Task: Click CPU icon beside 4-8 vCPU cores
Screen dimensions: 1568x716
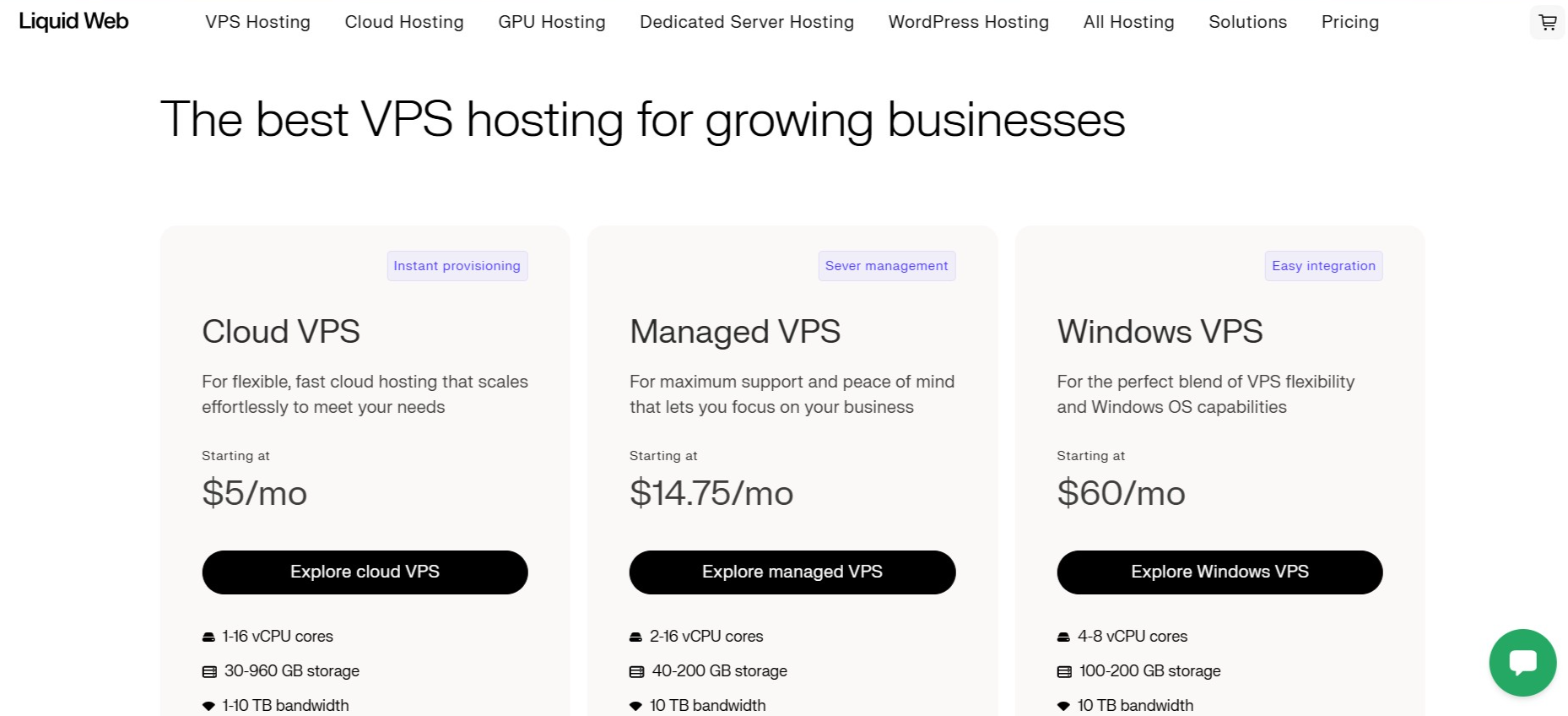Action: (x=1063, y=637)
